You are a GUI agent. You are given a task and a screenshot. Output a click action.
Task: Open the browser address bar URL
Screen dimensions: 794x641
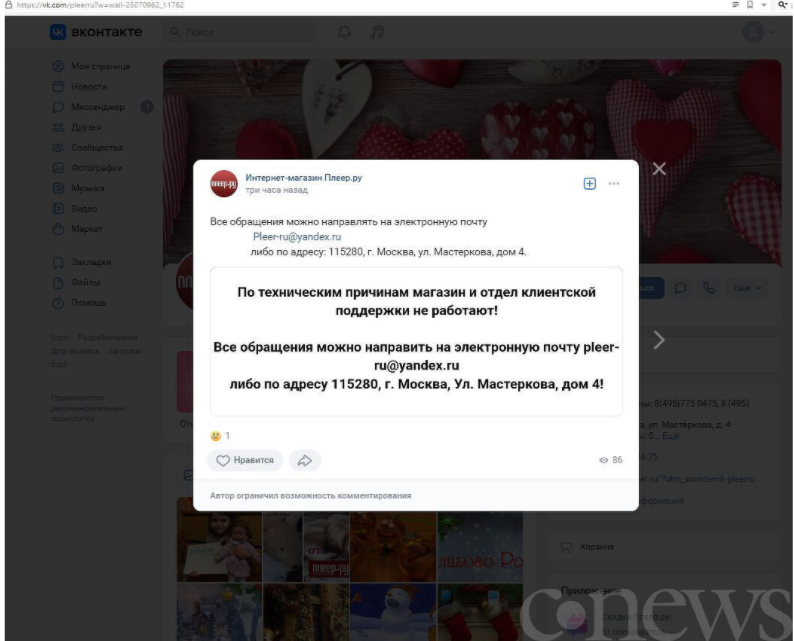pyautogui.click(x=100, y=5)
